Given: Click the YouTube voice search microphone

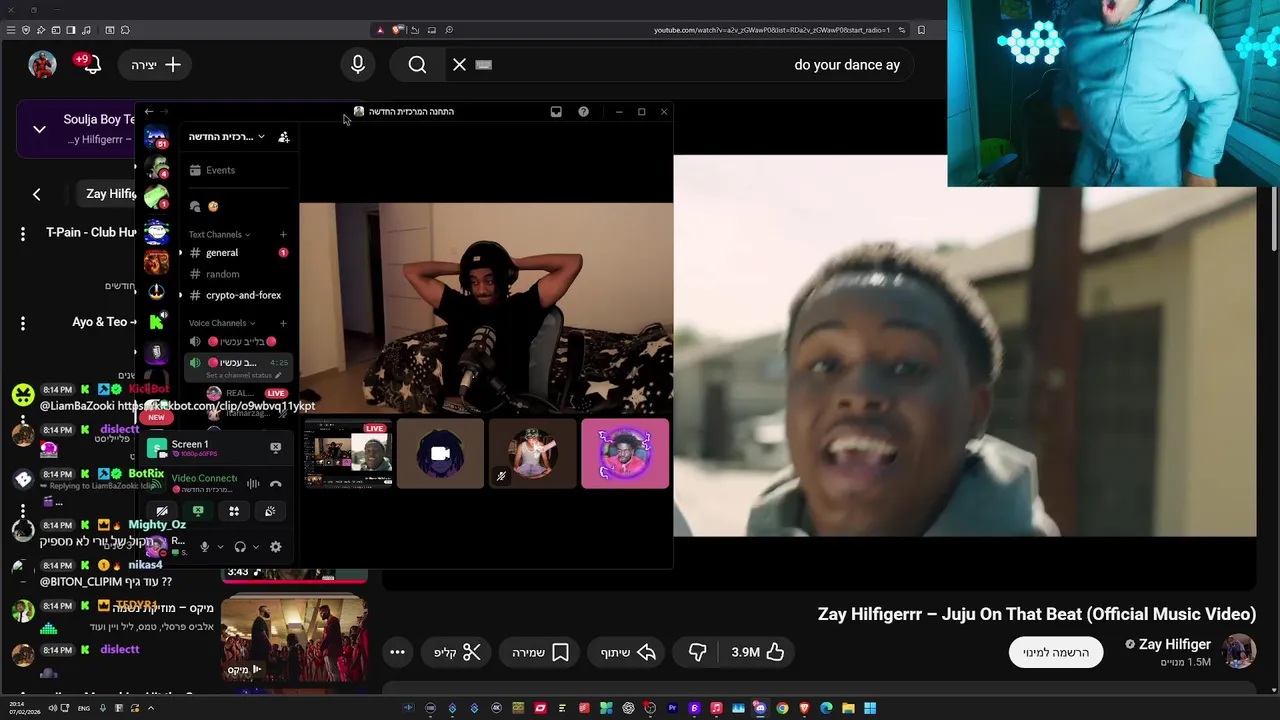Looking at the screenshot, I should point(358,64).
